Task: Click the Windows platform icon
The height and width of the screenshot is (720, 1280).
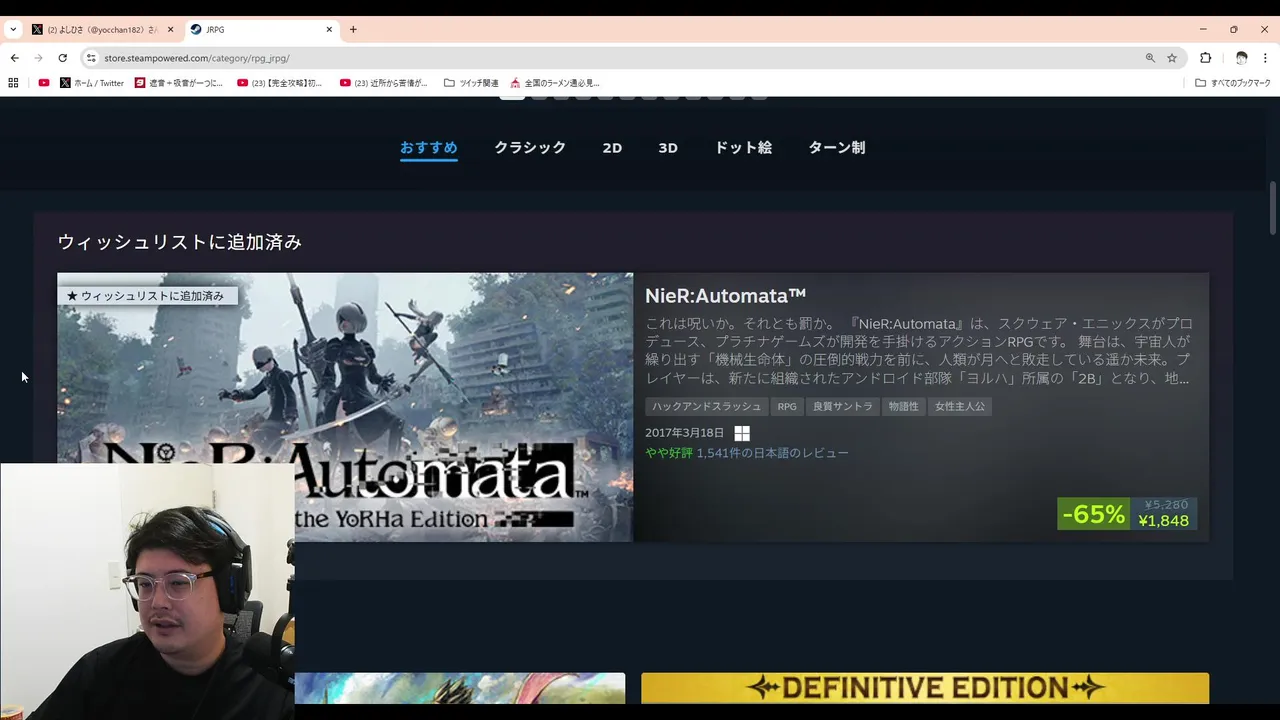Action: [742, 433]
